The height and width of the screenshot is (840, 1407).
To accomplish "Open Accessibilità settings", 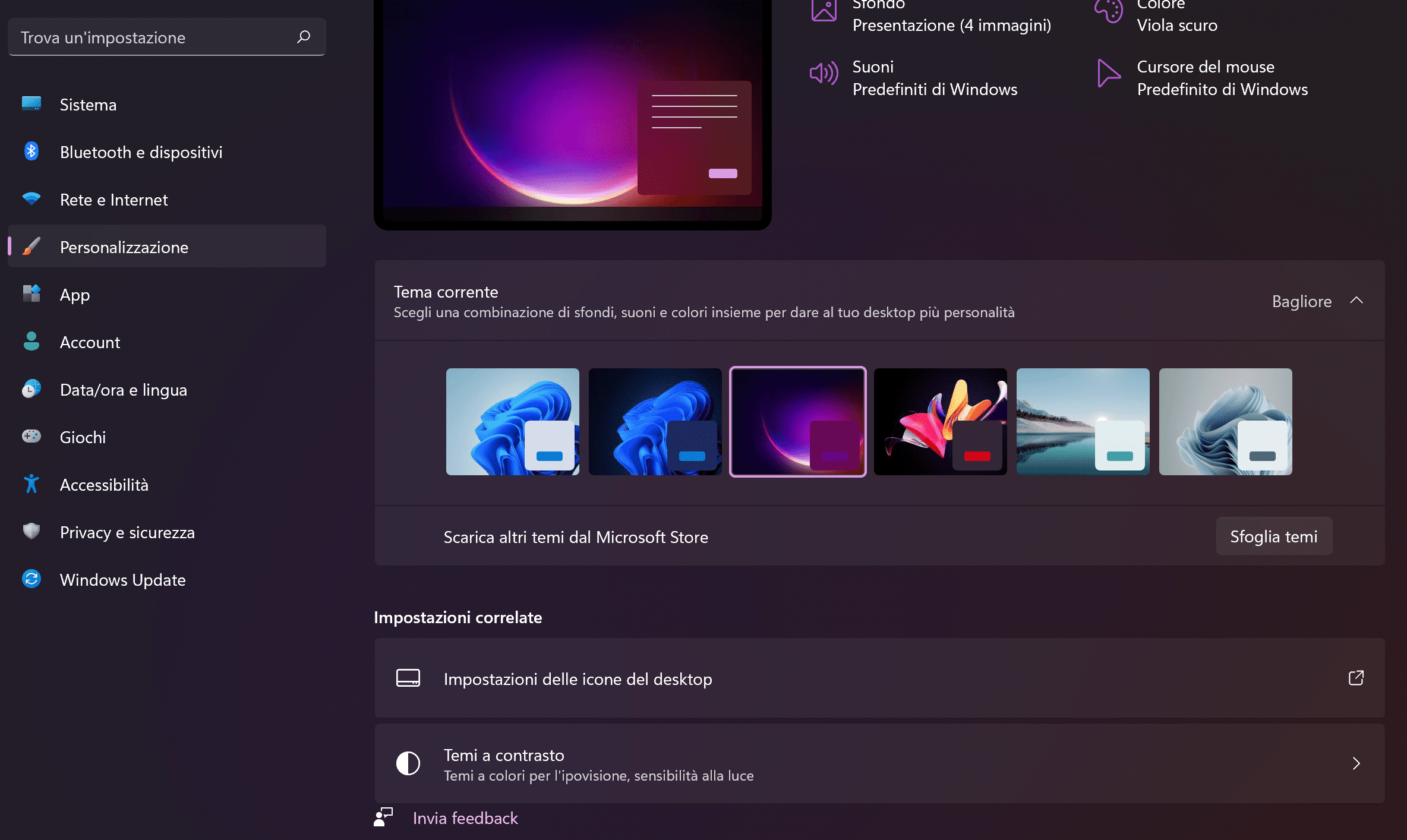I will [167, 484].
